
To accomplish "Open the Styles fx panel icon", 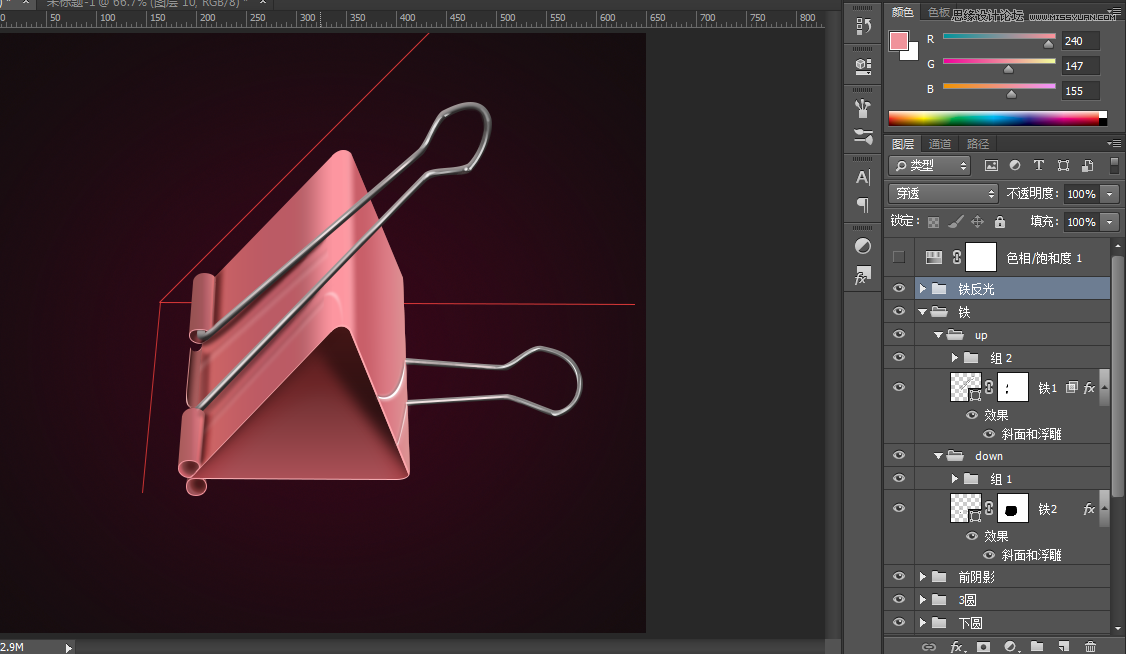I will click(863, 275).
